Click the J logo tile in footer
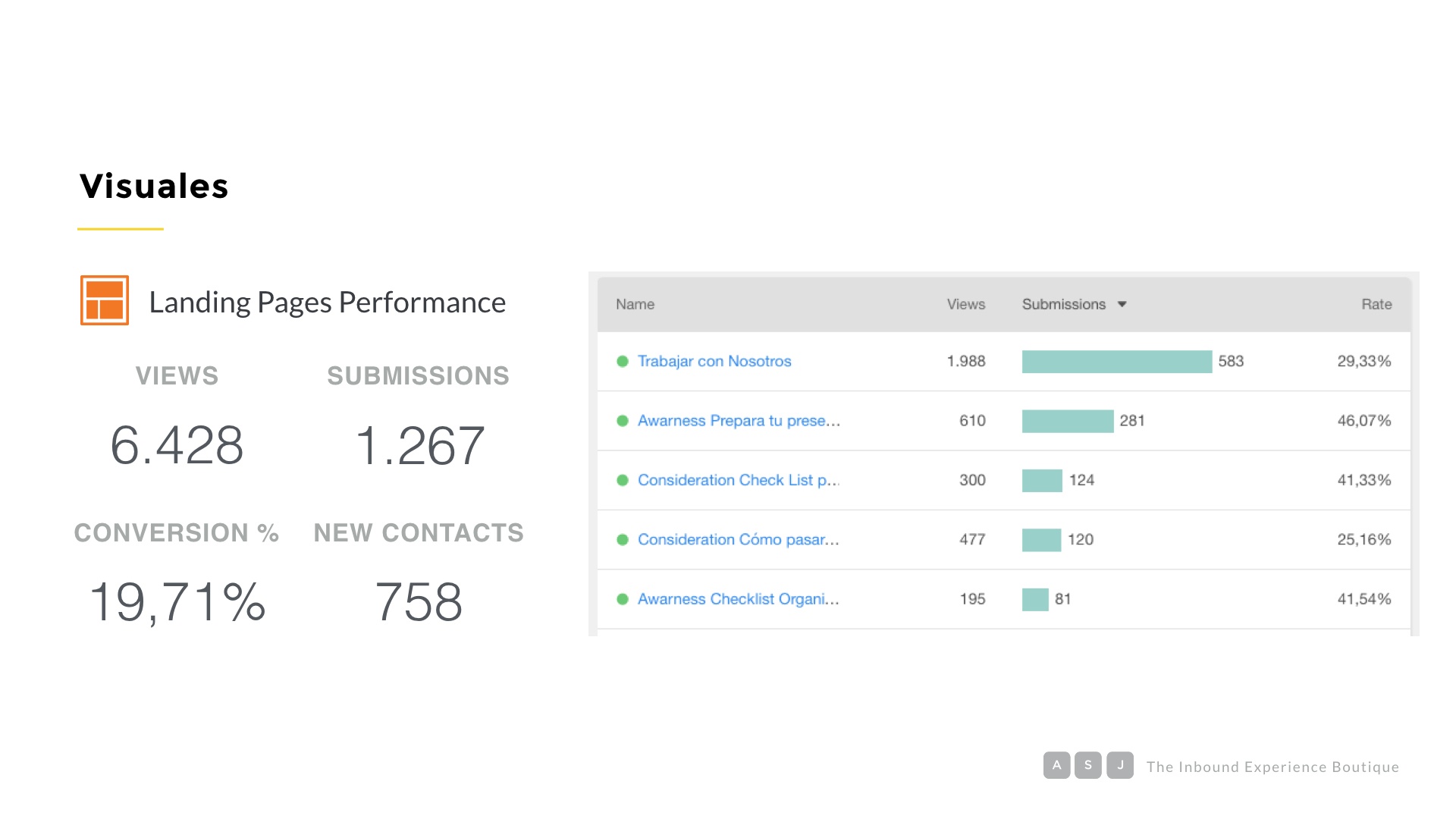 [1120, 765]
